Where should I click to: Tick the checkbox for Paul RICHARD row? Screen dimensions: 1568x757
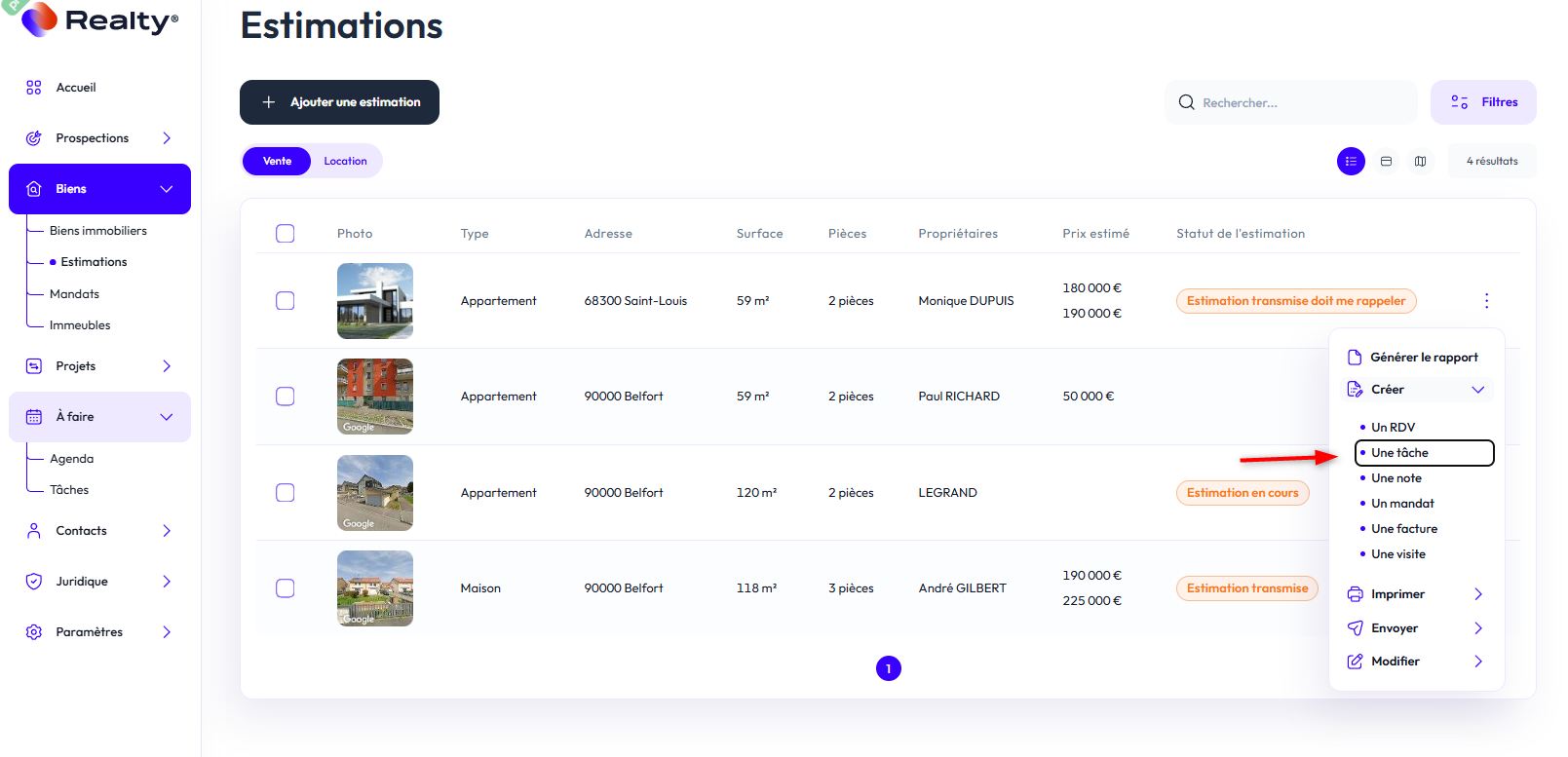286,397
